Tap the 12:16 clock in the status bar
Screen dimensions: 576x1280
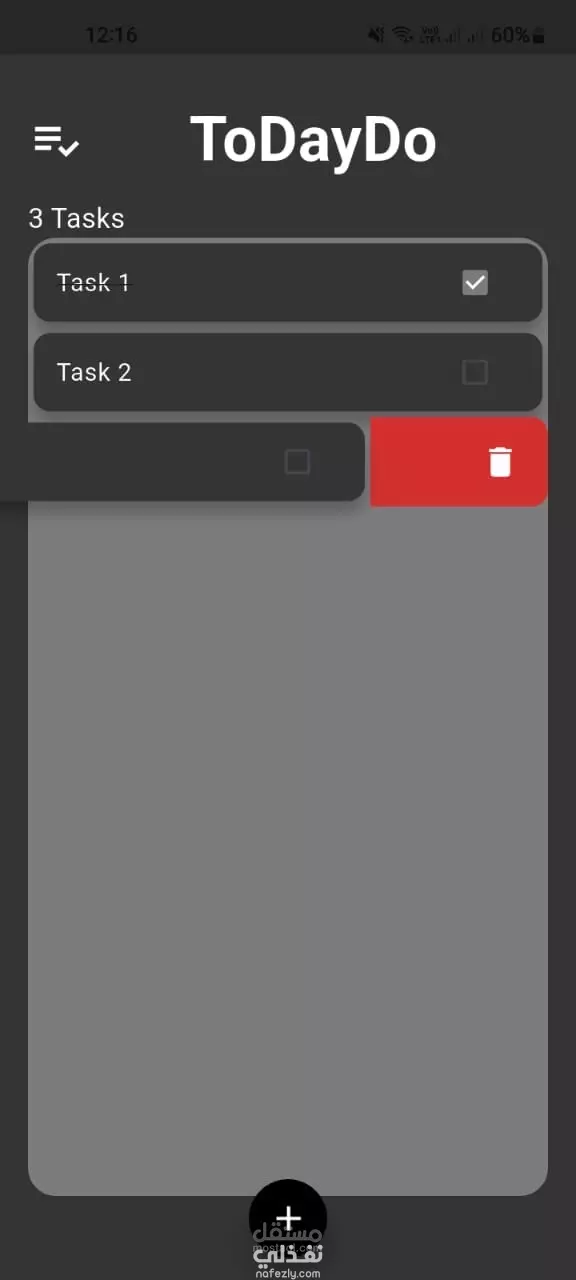coord(111,35)
